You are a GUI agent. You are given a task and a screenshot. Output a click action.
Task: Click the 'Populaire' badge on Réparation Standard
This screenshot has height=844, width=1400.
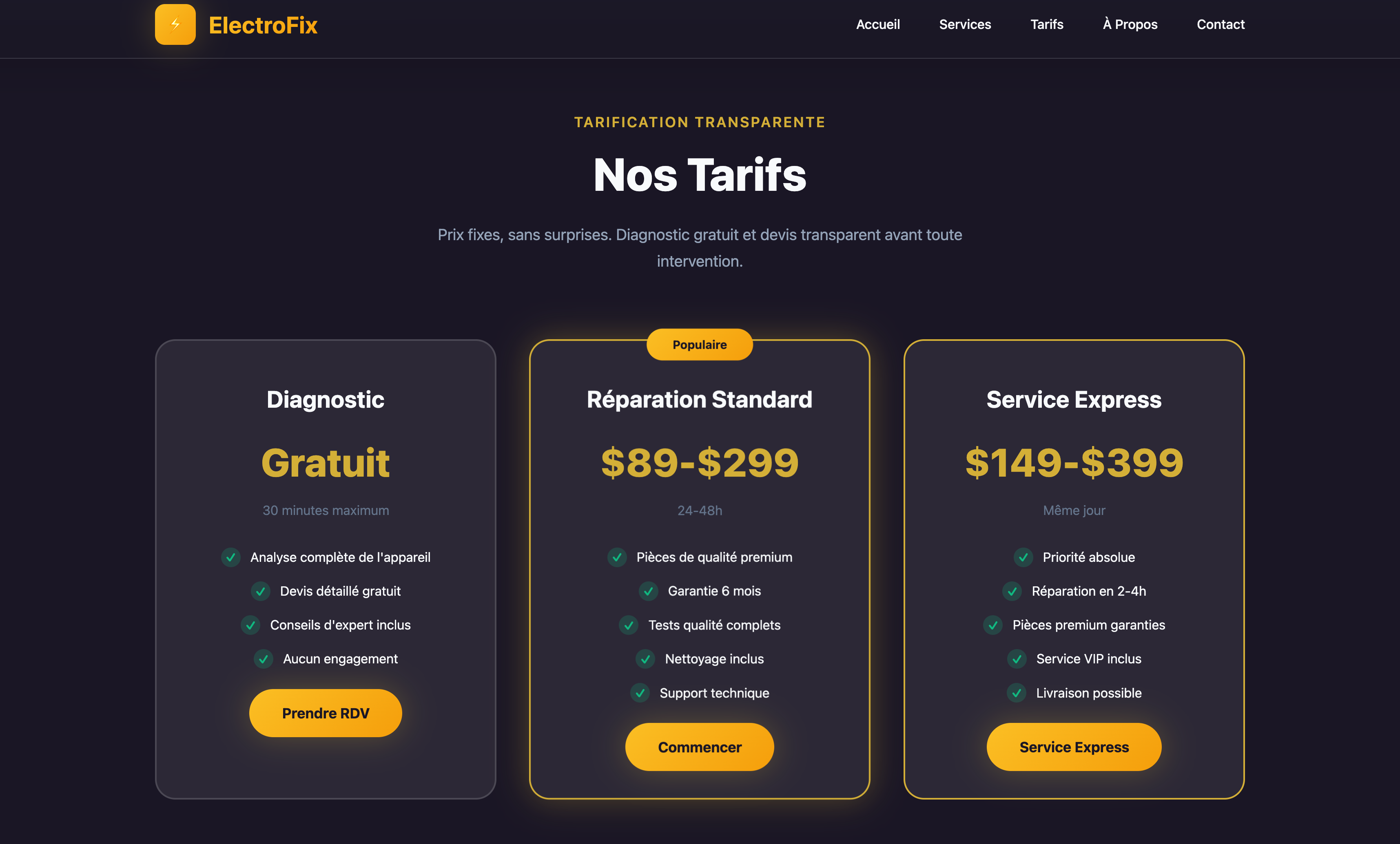tap(699, 344)
